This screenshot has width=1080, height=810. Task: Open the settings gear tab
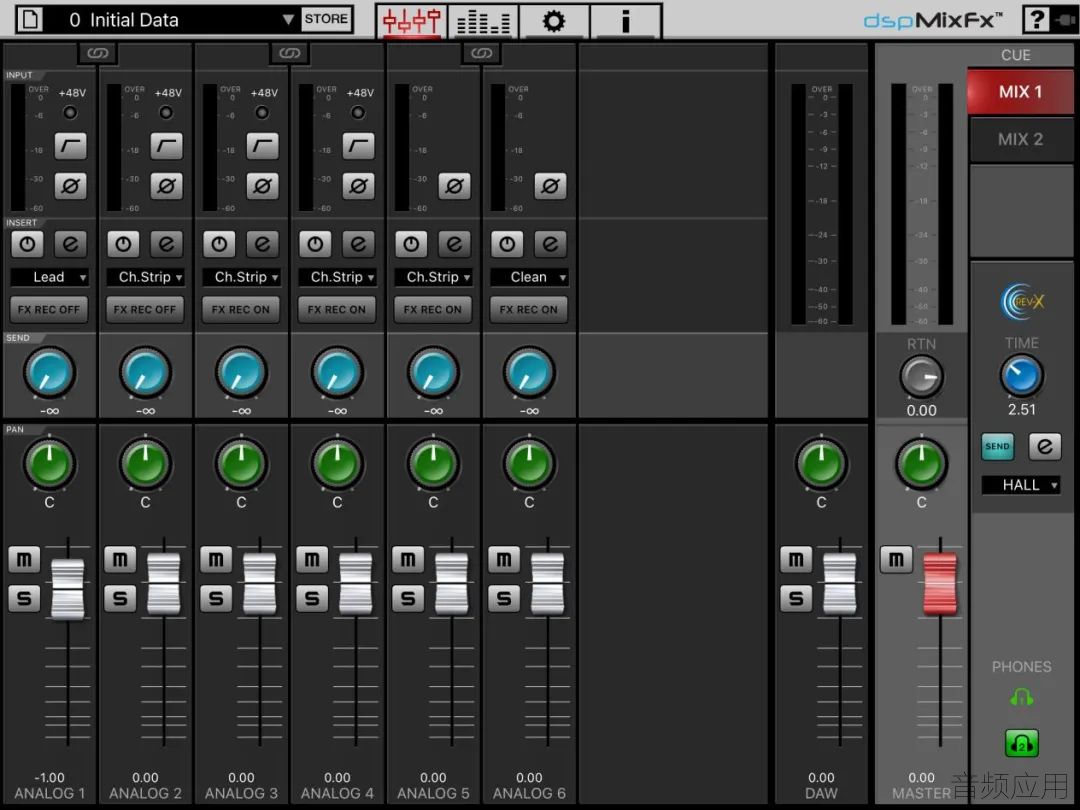[554, 21]
